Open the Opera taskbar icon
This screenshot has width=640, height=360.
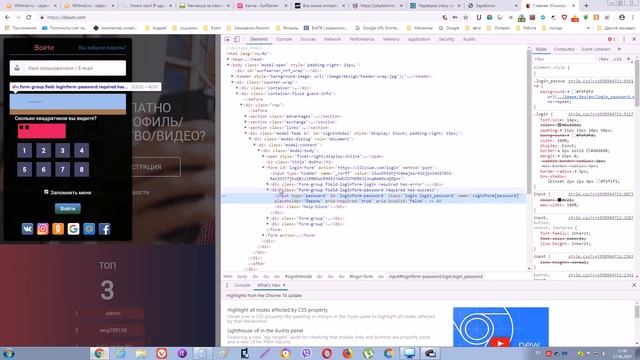pyautogui.click(x=327, y=353)
